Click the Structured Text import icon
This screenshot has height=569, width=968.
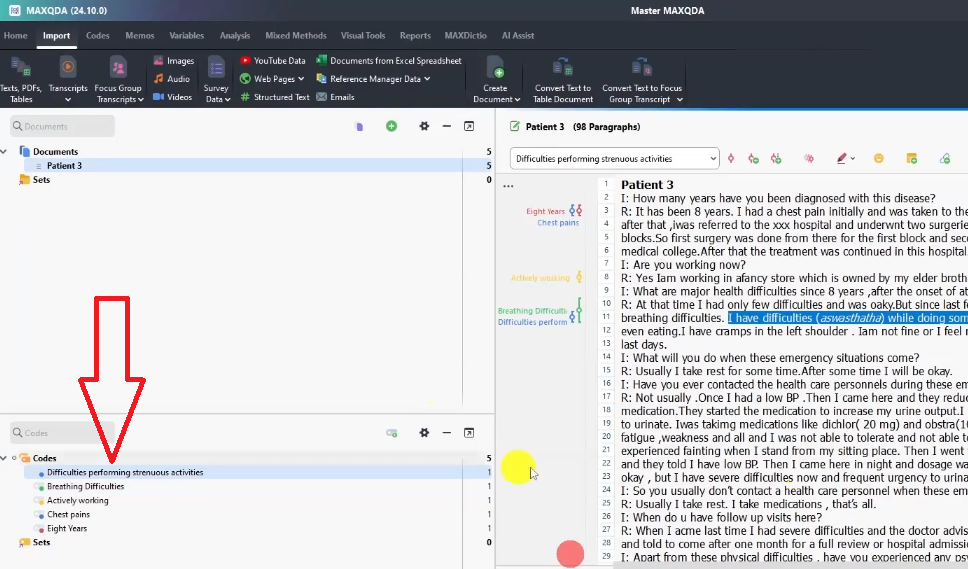[246, 97]
